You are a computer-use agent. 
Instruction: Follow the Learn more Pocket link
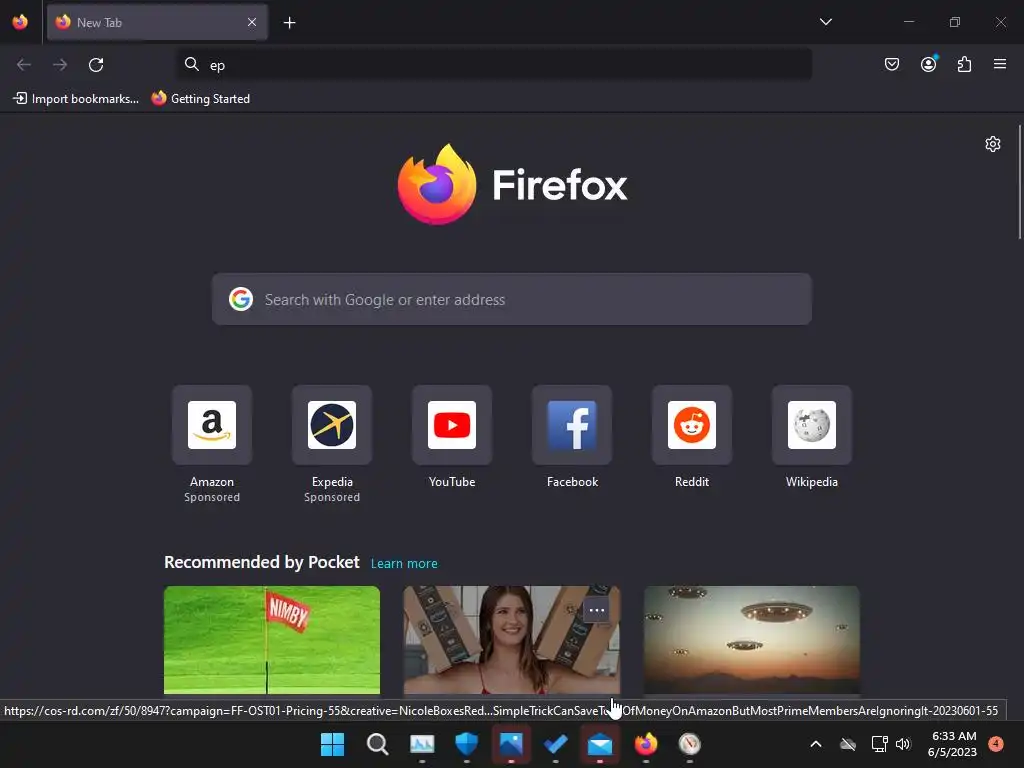(404, 564)
